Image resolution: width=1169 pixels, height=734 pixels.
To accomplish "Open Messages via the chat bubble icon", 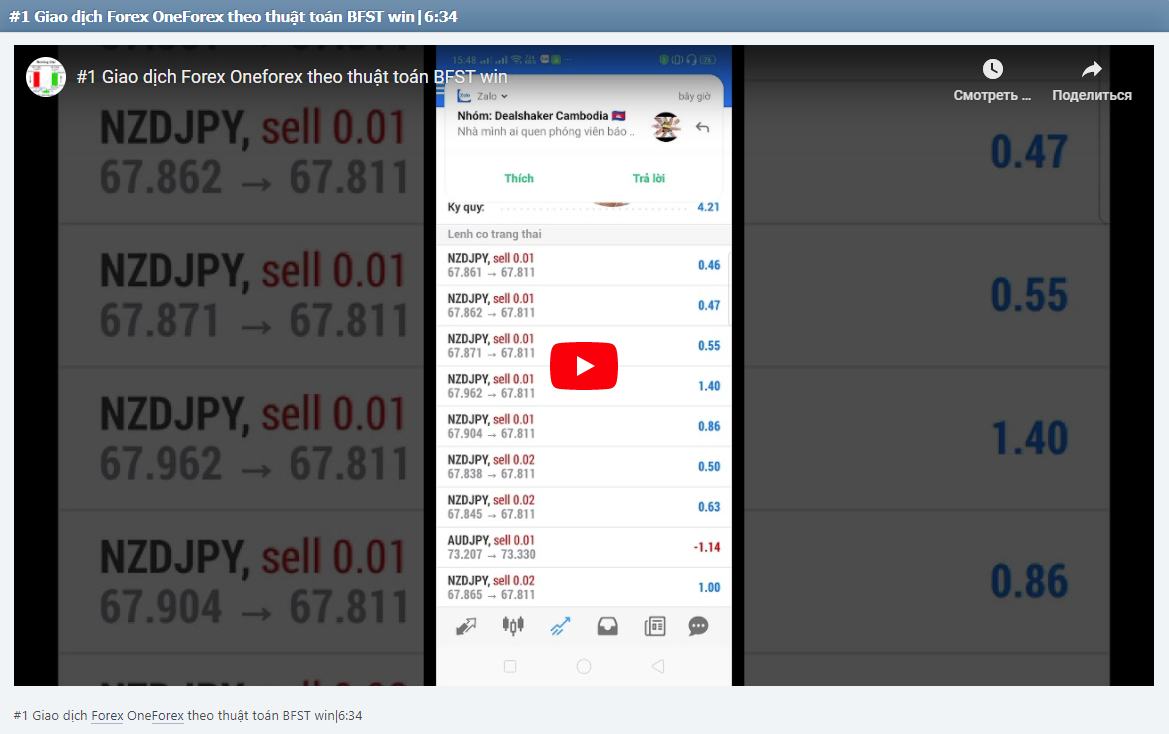I will click(x=697, y=625).
